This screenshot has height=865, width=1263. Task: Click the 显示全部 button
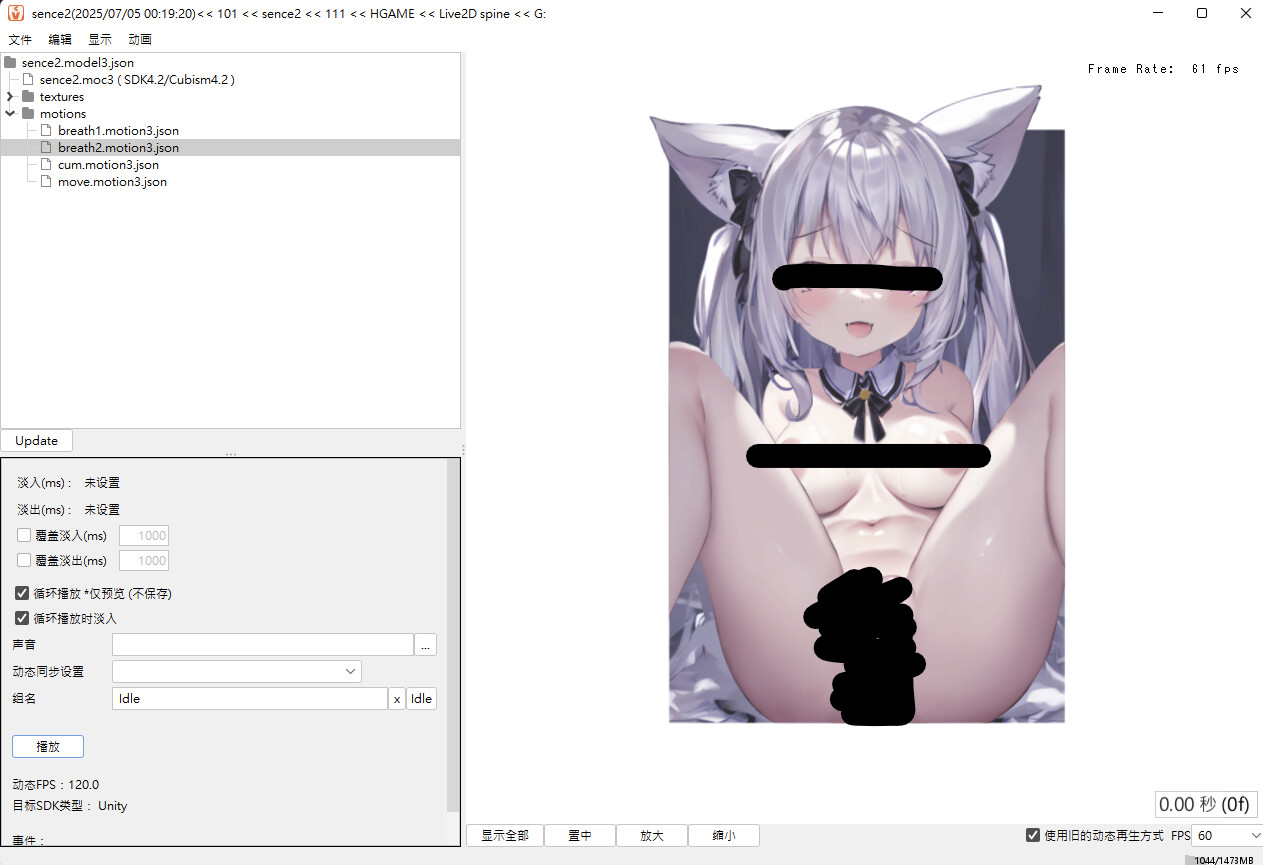(x=505, y=835)
